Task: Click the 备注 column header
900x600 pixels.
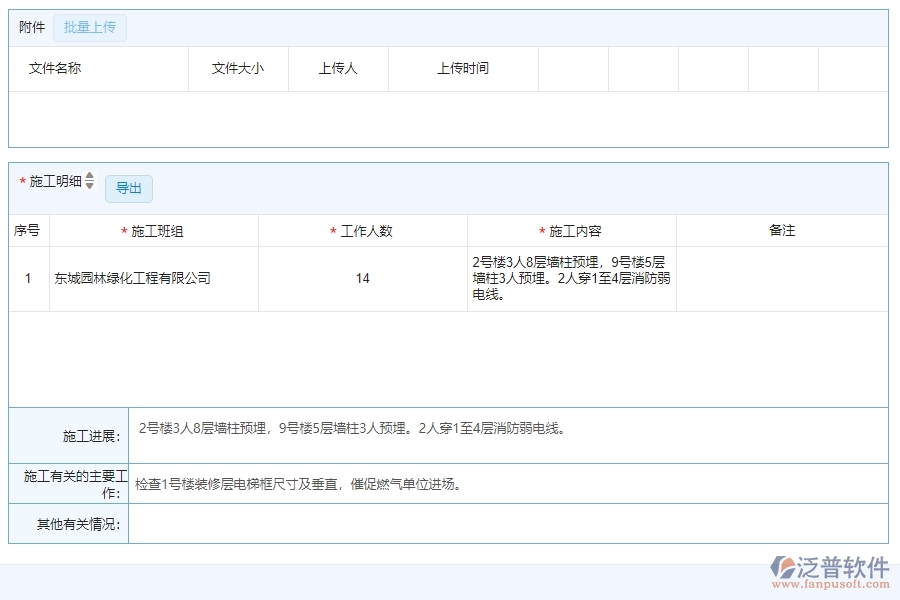Action: [782, 231]
